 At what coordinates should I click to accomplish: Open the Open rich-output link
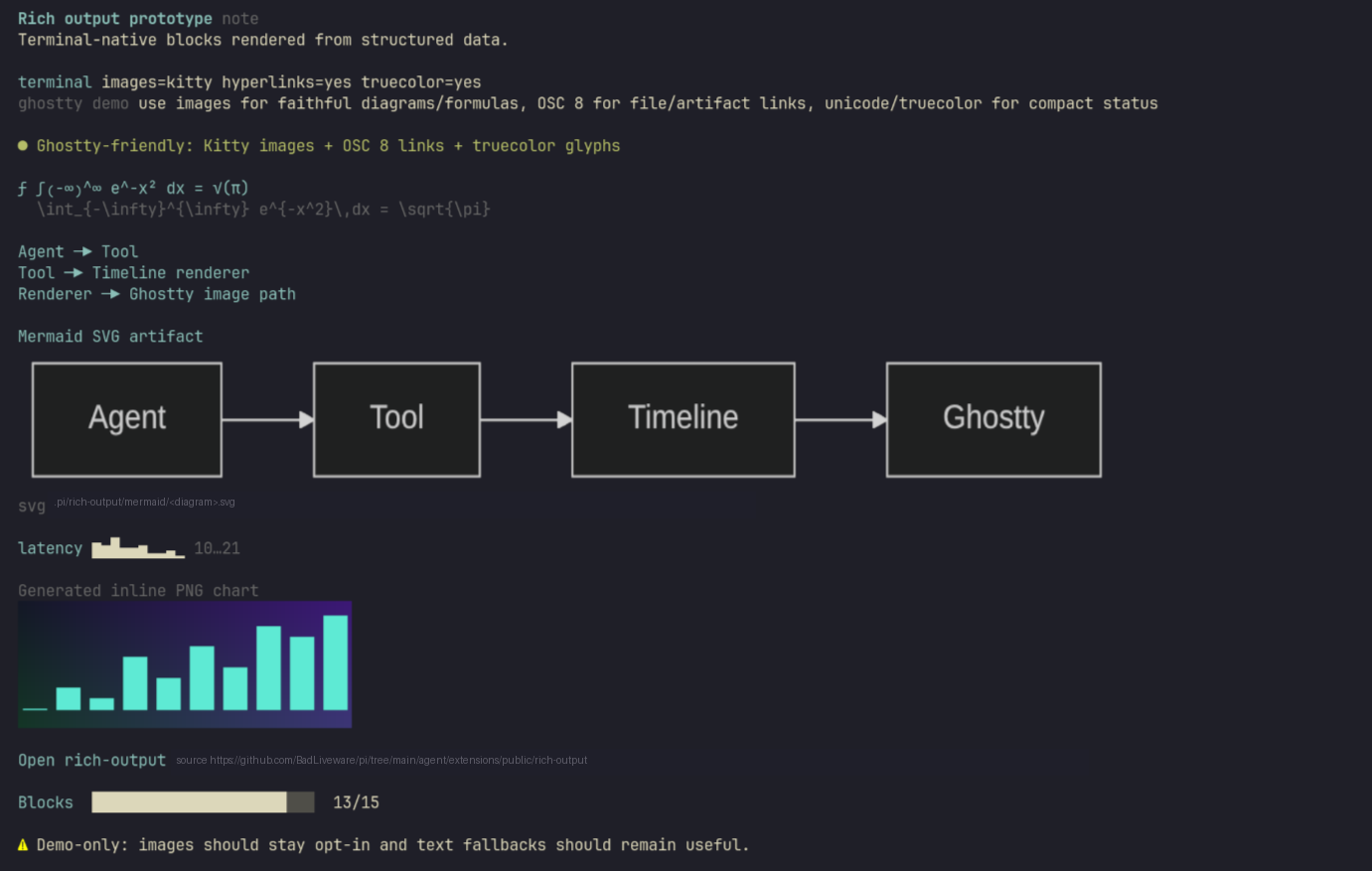tap(91, 761)
